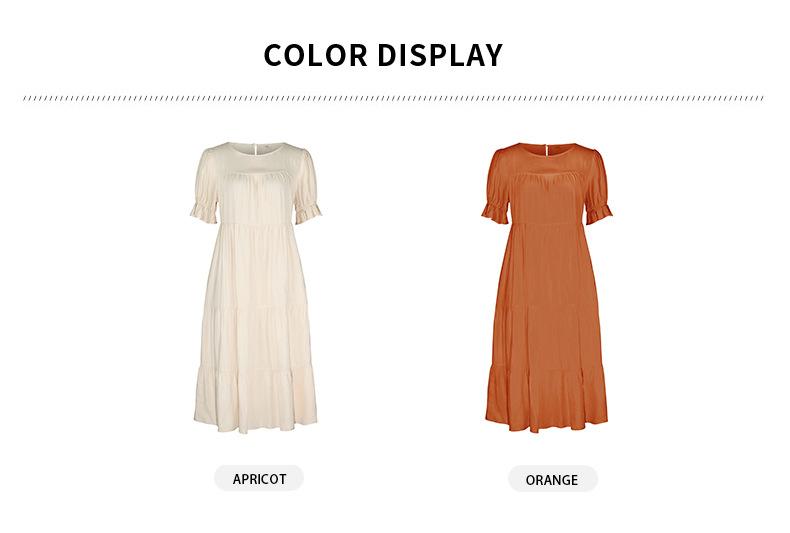
Task: Select the APRICOT color label
Action: tap(259, 478)
